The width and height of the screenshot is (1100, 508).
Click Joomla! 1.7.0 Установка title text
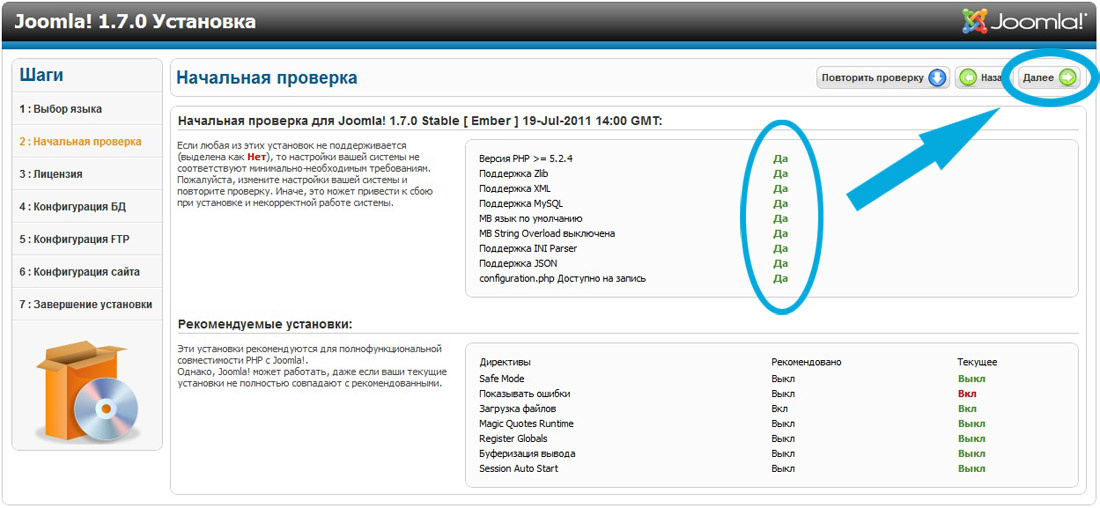[x=135, y=21]
